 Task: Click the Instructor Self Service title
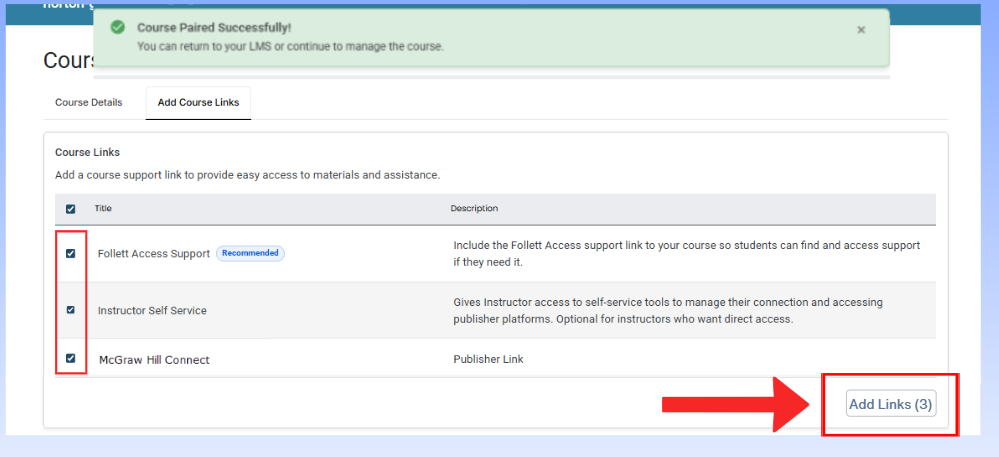[x=152, y=310]
